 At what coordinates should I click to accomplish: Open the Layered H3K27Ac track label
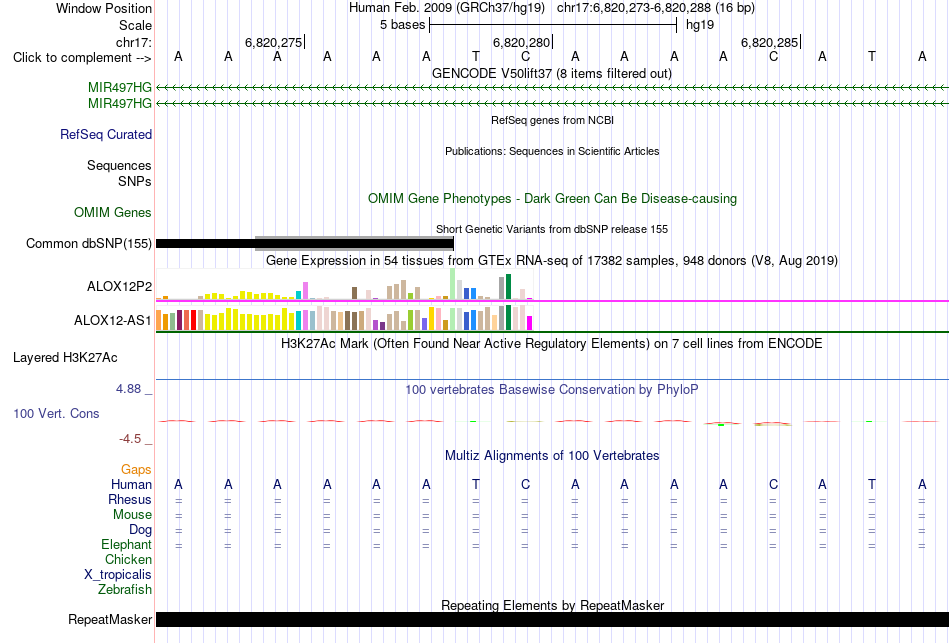pos(65,358)
